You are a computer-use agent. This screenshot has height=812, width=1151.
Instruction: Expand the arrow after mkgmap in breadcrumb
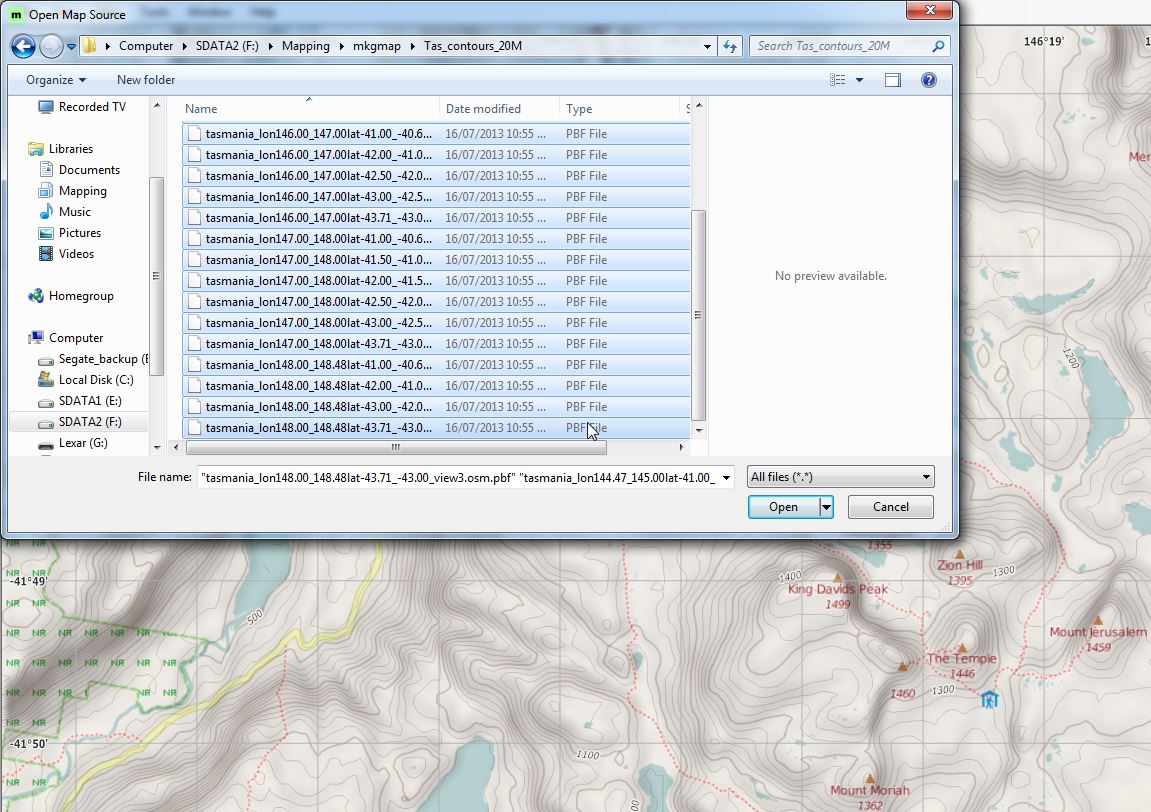coord(413,46)
